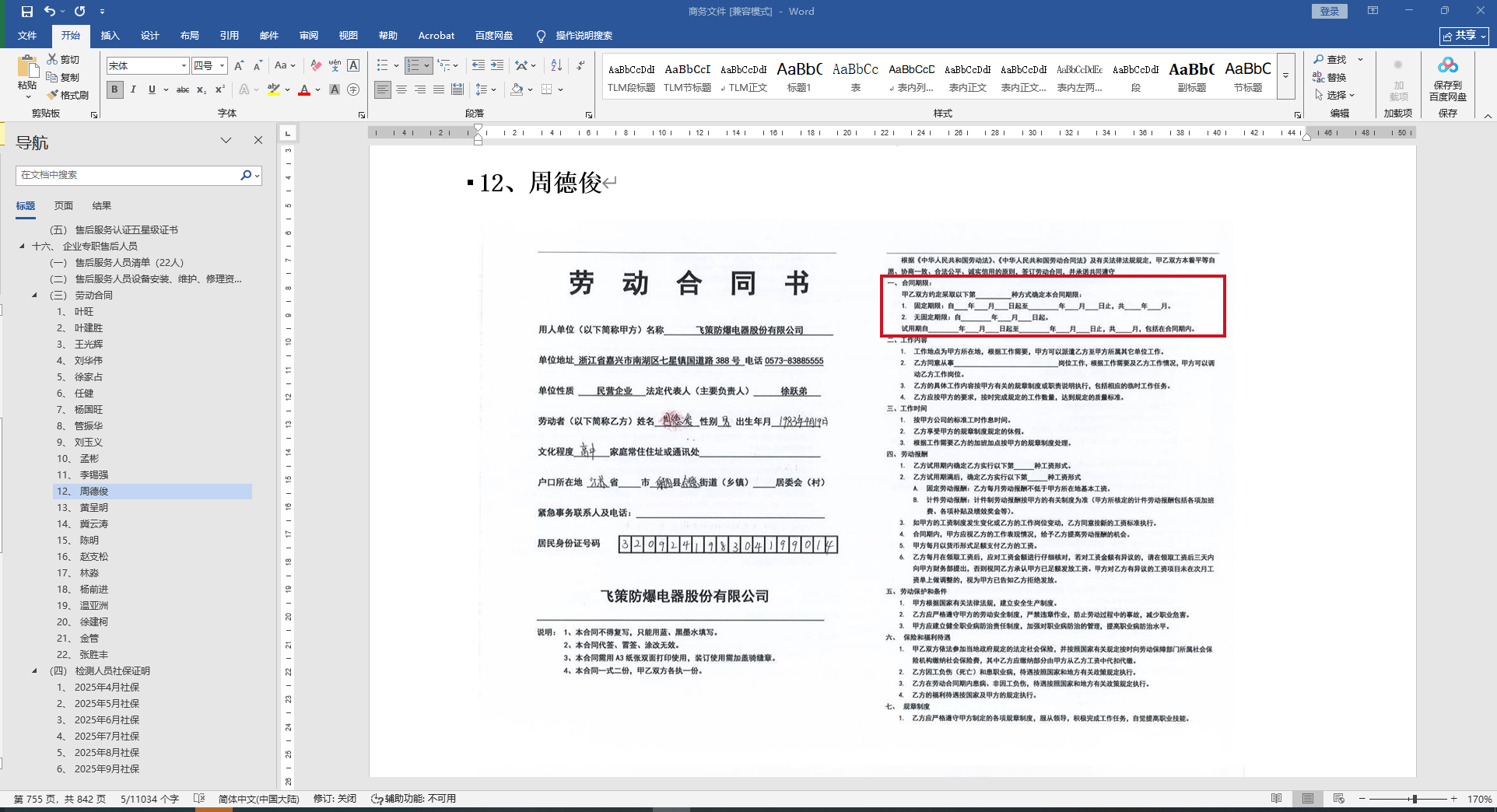Open the font size dropdown (四号)
Screen dimensions: 1497x812
coord(223,66)
